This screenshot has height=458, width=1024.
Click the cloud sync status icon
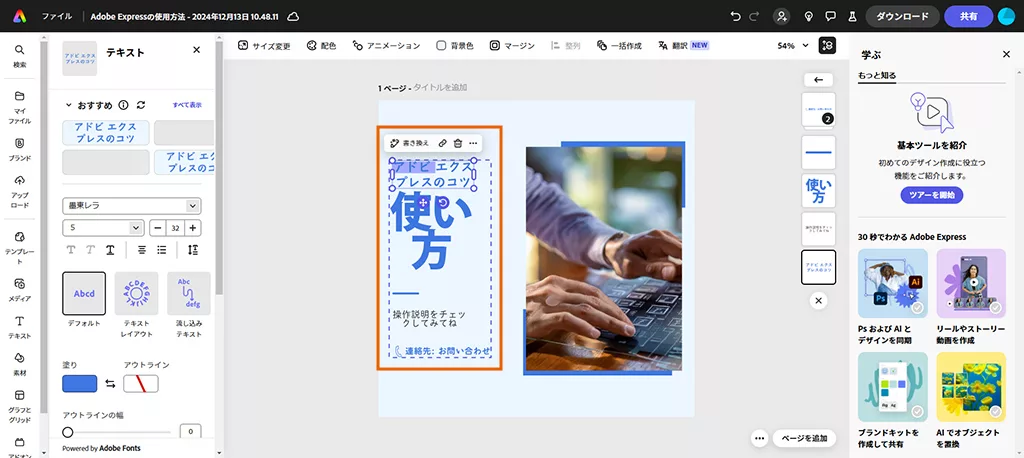pyautogui.click(x=294, y=16)
